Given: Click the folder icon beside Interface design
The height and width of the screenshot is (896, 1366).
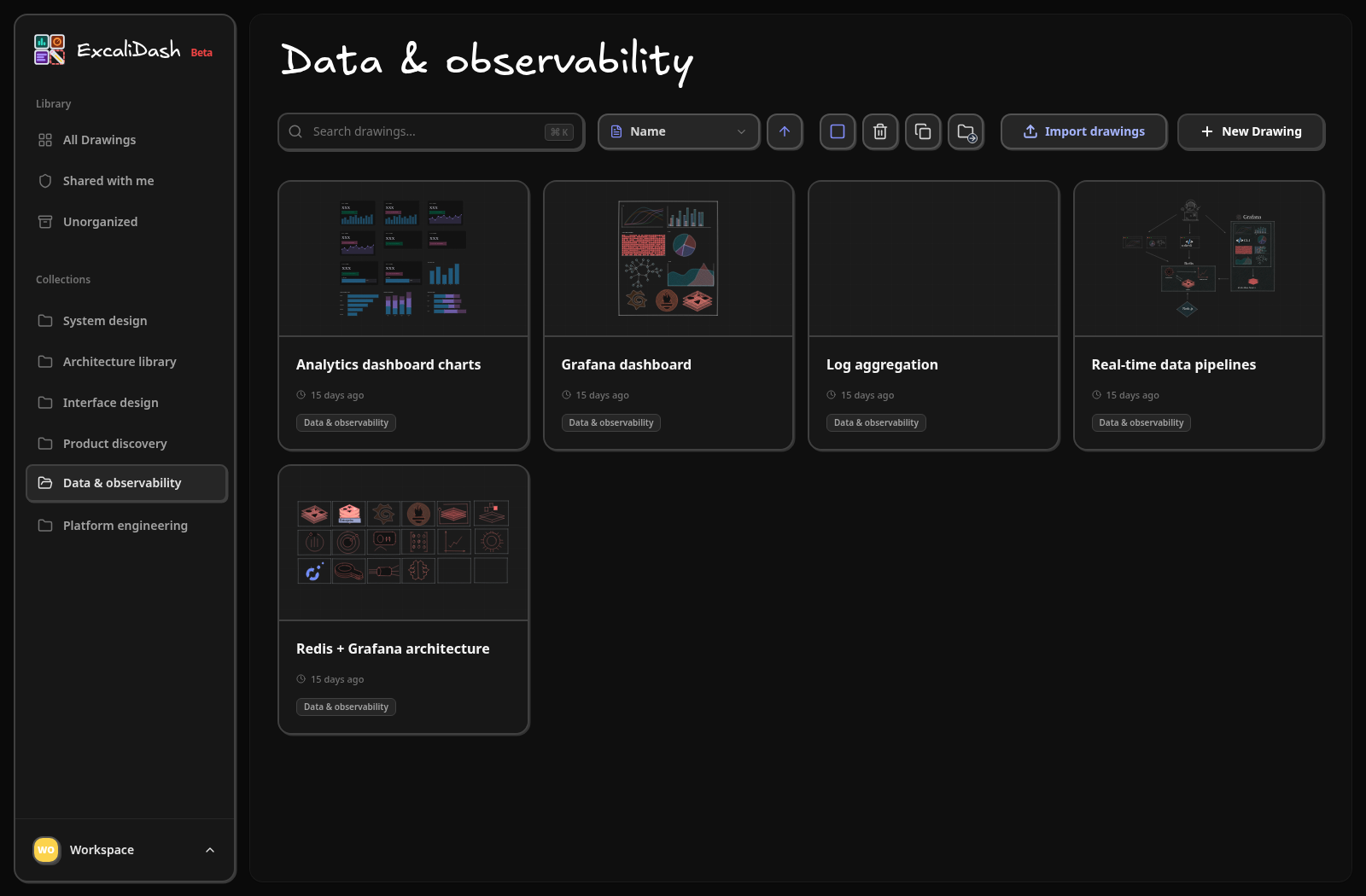Looking at the screenshot, I should point(45,403).
